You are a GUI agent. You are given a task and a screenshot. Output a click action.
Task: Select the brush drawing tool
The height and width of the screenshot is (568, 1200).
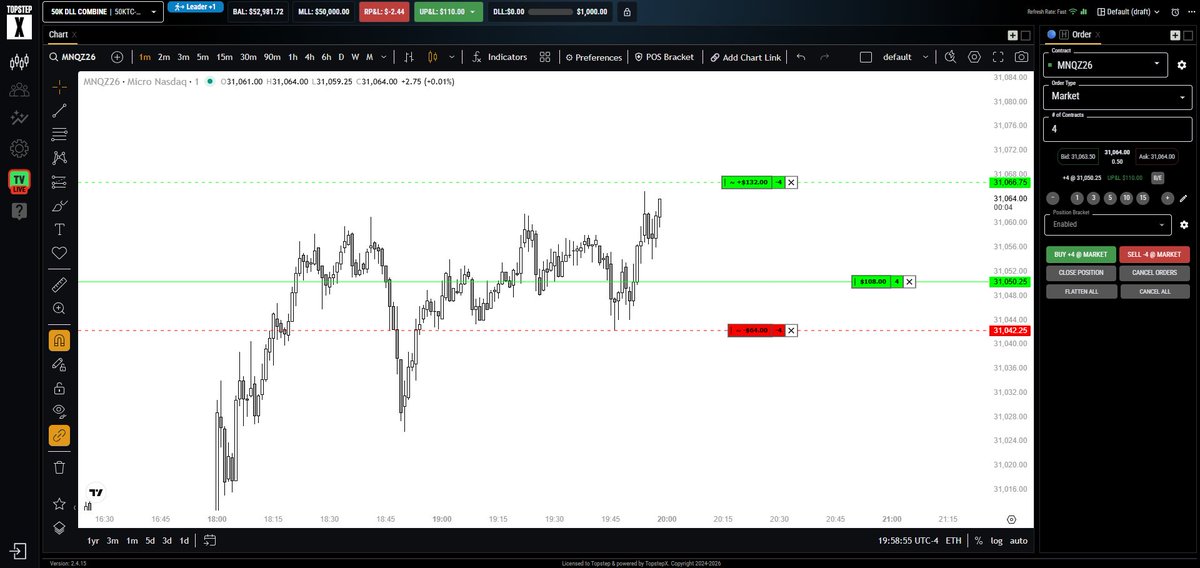click(x=59, y=206)
